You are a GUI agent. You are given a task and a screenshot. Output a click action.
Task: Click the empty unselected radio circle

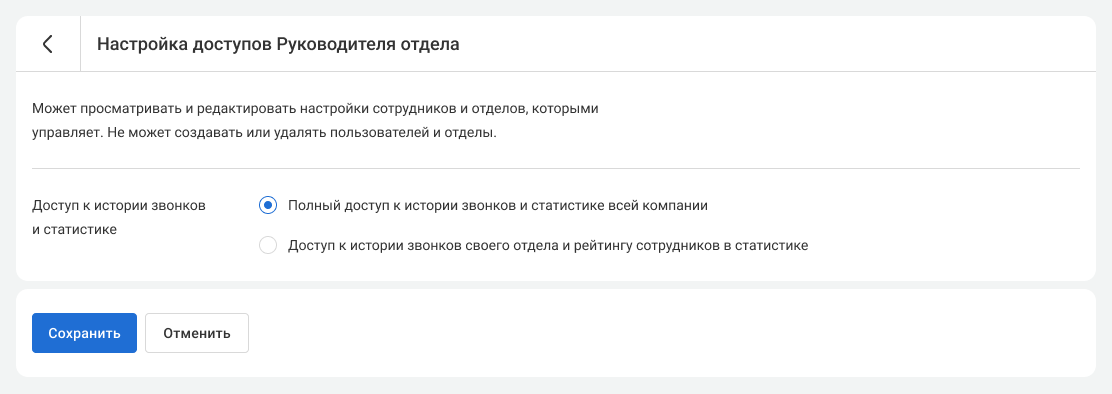[267, 246]
